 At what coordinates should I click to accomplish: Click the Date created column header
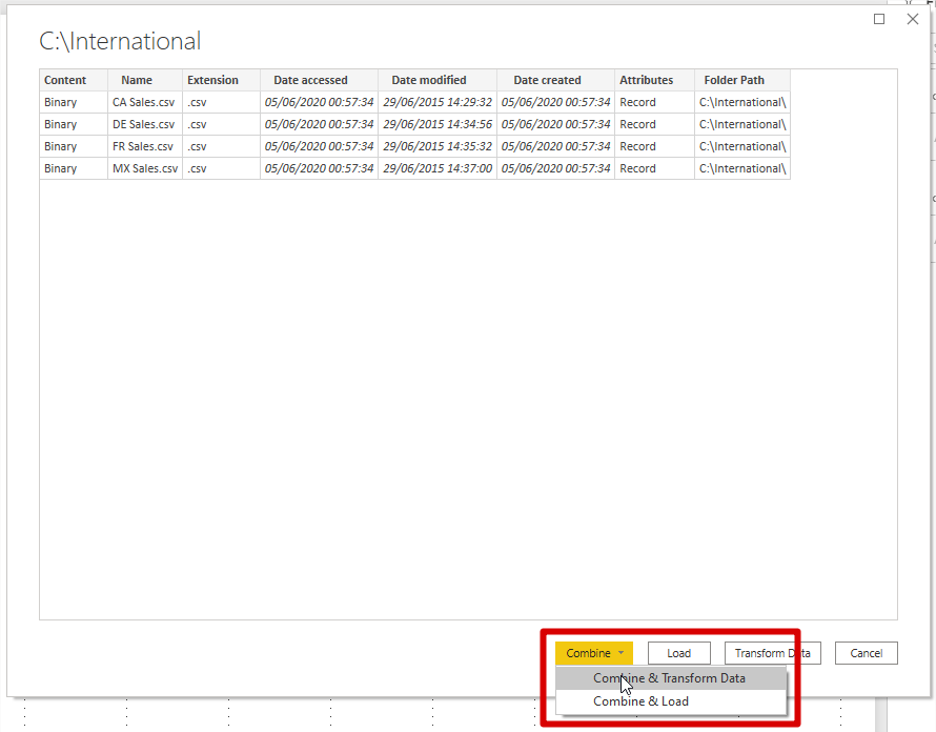tap(555, 80)
